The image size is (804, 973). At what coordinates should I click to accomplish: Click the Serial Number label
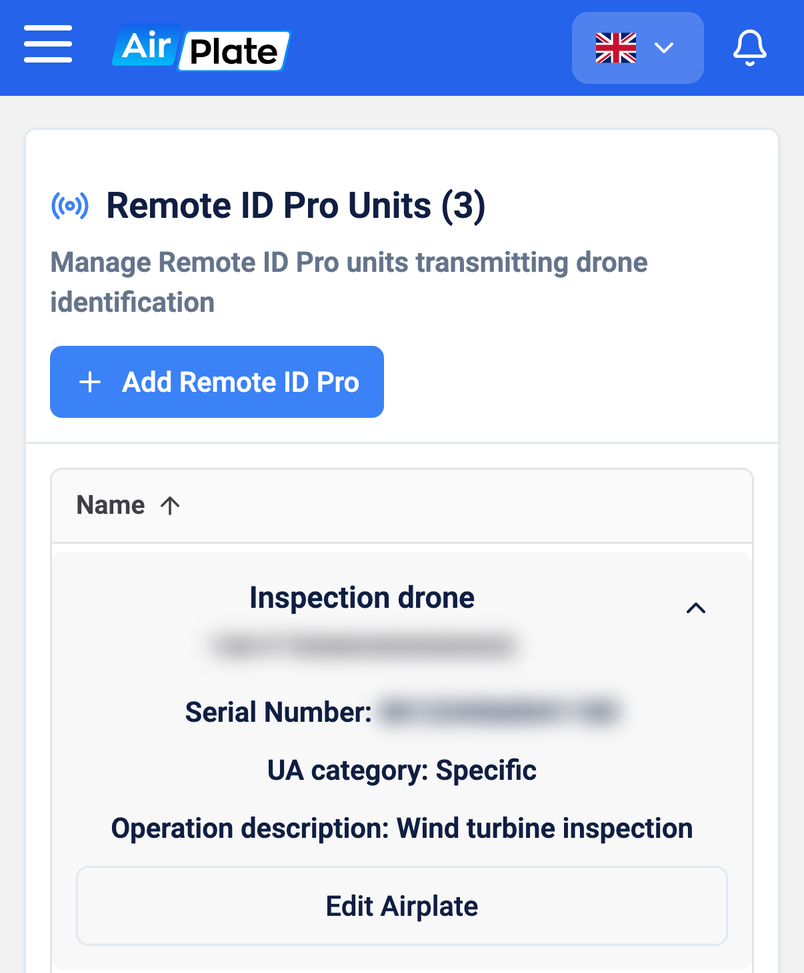pyautogui.click(x=279, y=712)
